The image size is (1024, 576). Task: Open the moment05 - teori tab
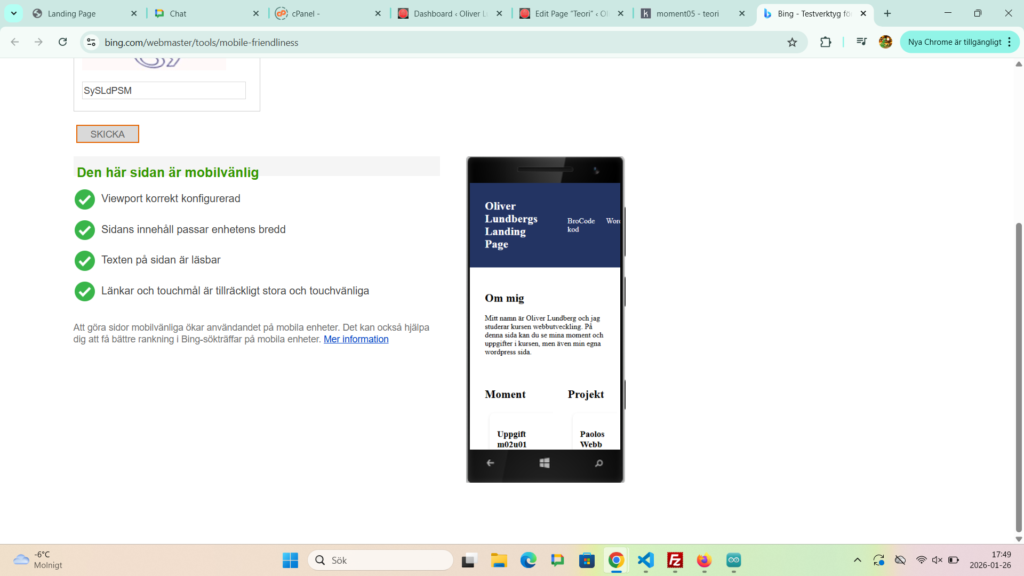coord(692,14)
